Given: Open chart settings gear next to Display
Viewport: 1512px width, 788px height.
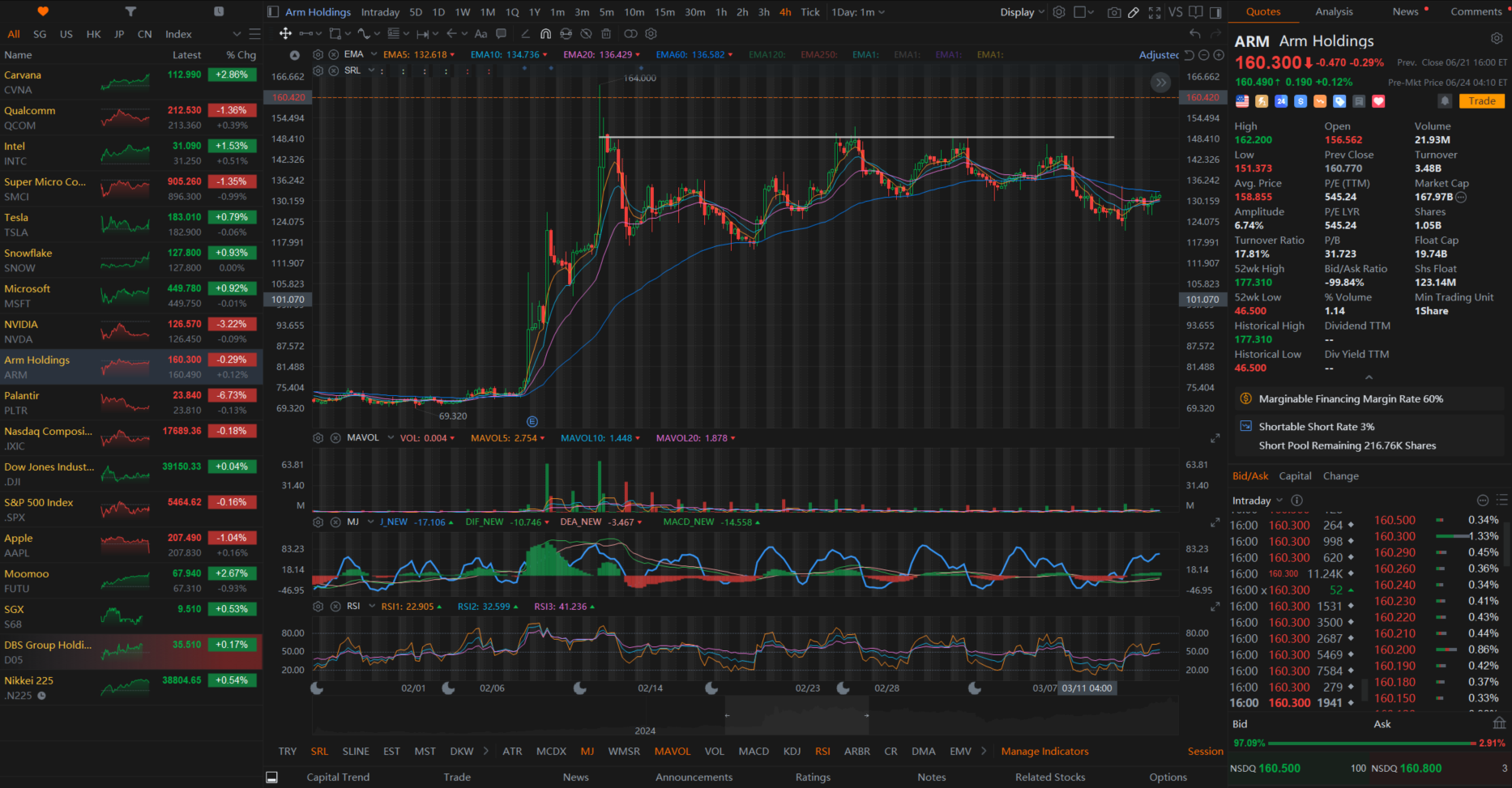Looking at the screenshot, I should coord(1059,12).
